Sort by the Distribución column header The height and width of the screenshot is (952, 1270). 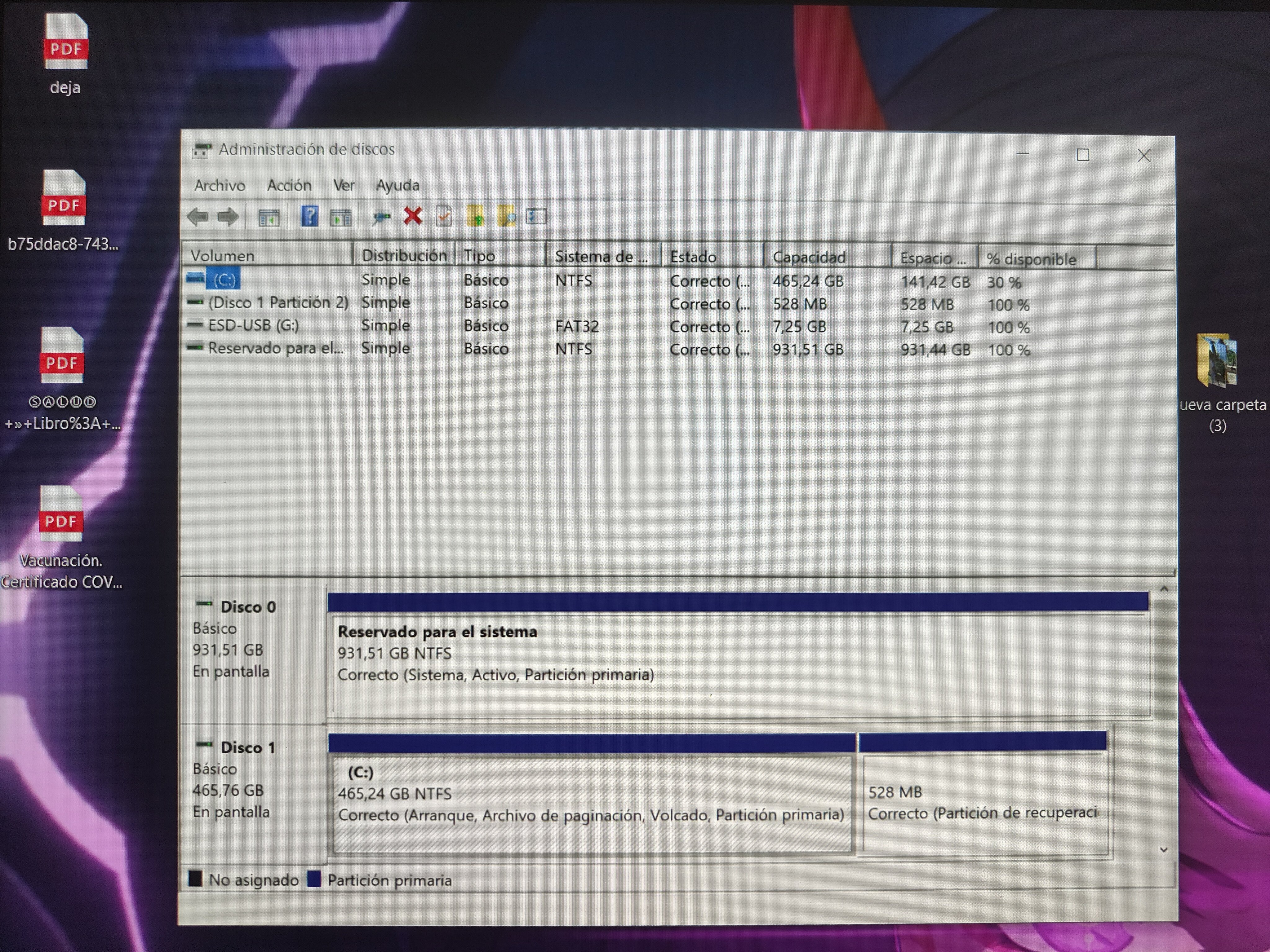click(x=404, y=255)
